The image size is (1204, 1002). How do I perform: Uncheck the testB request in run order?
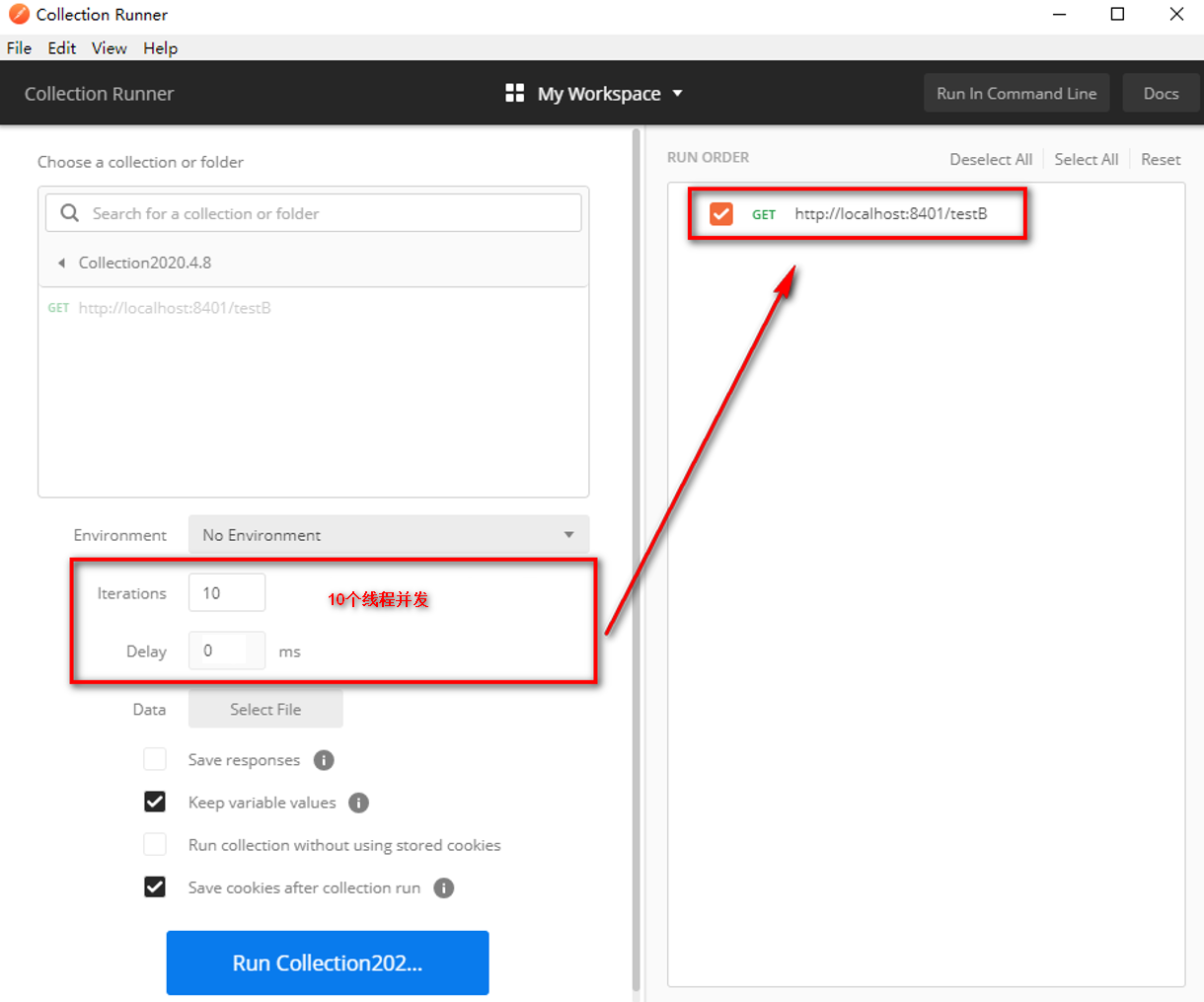[721, 213]
